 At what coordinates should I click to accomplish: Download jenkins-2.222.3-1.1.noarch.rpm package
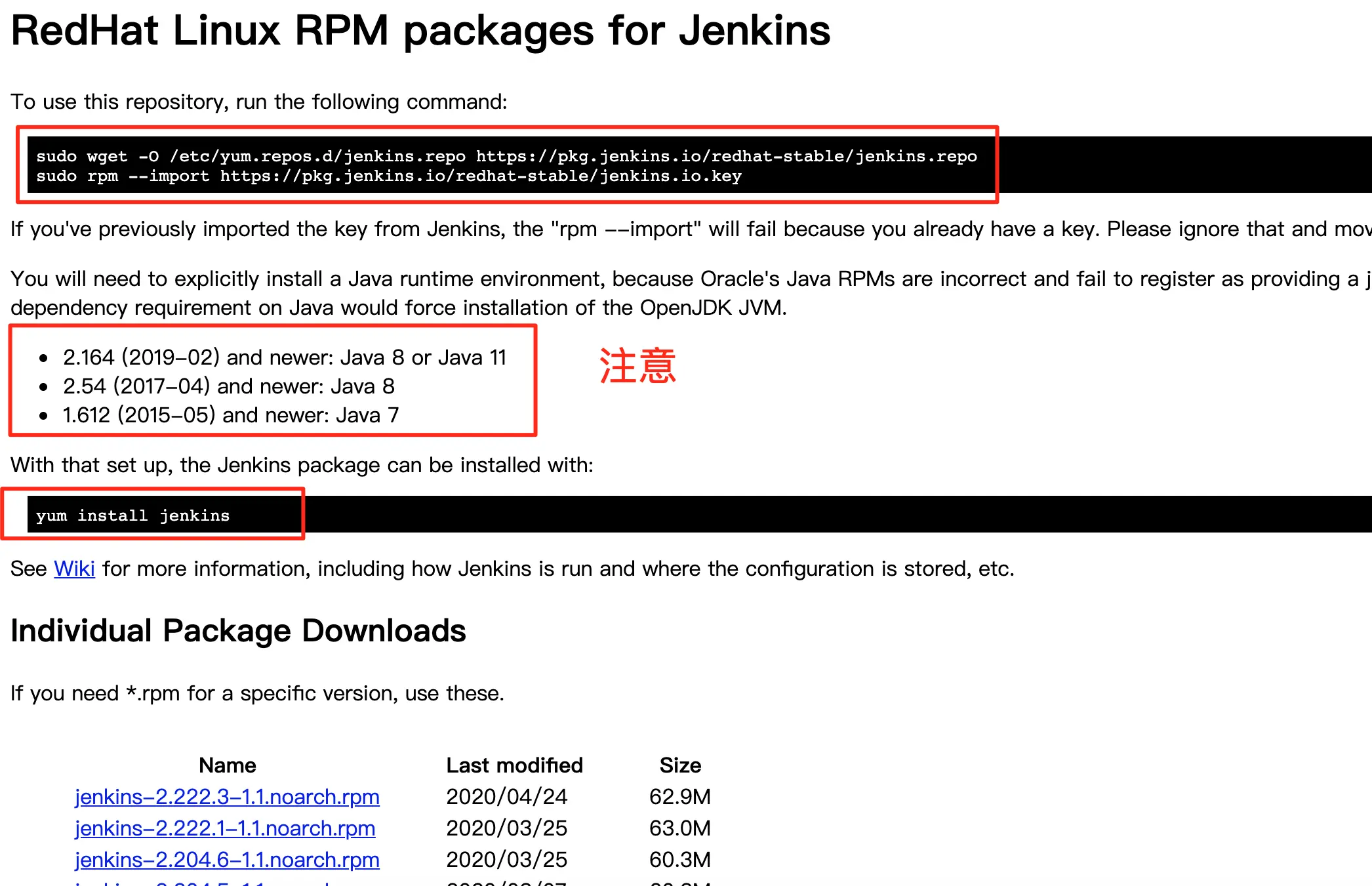click(227, 797)
